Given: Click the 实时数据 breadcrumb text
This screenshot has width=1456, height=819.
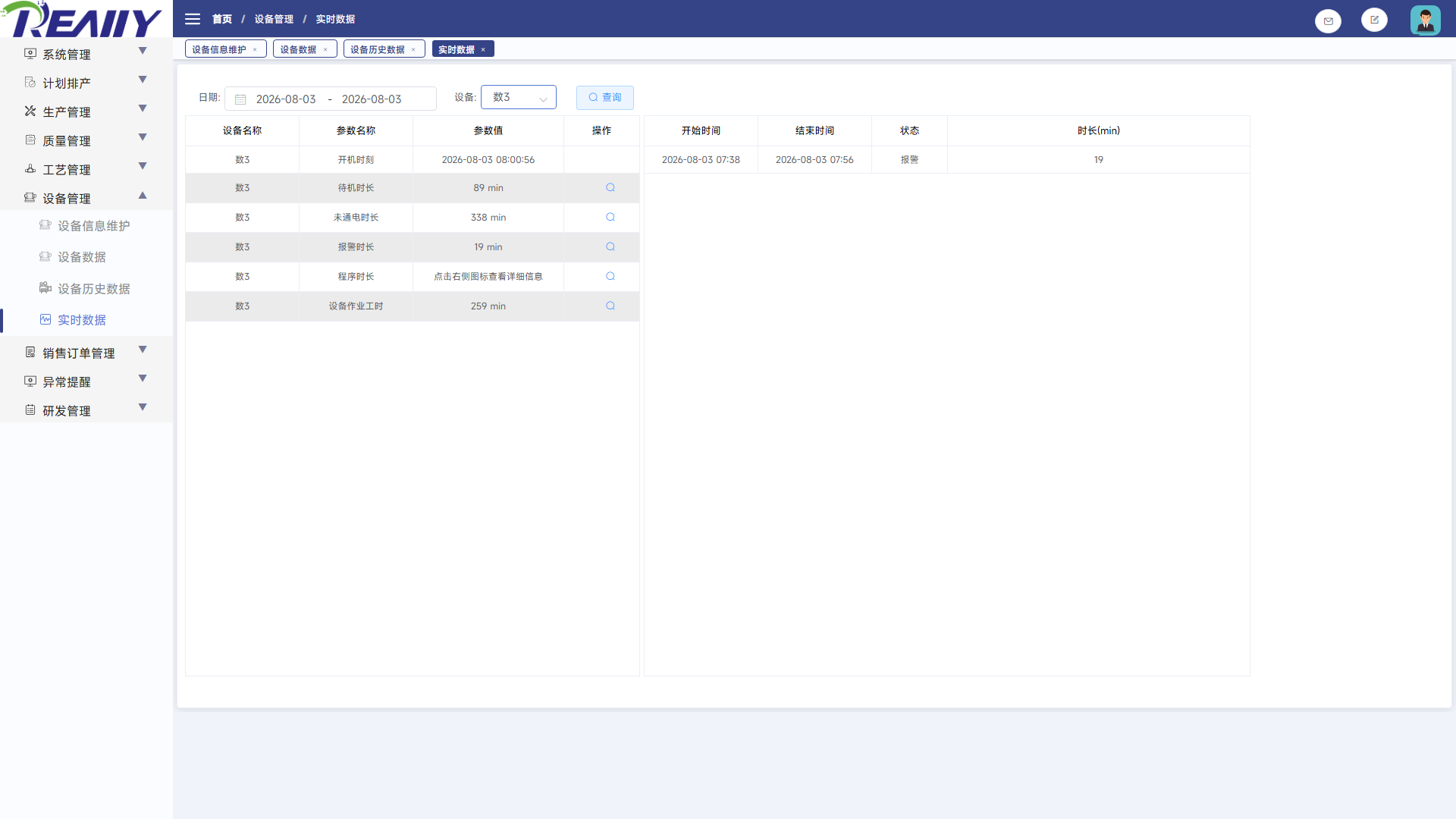Looking at the screenshot, I should tap(335, 19).
